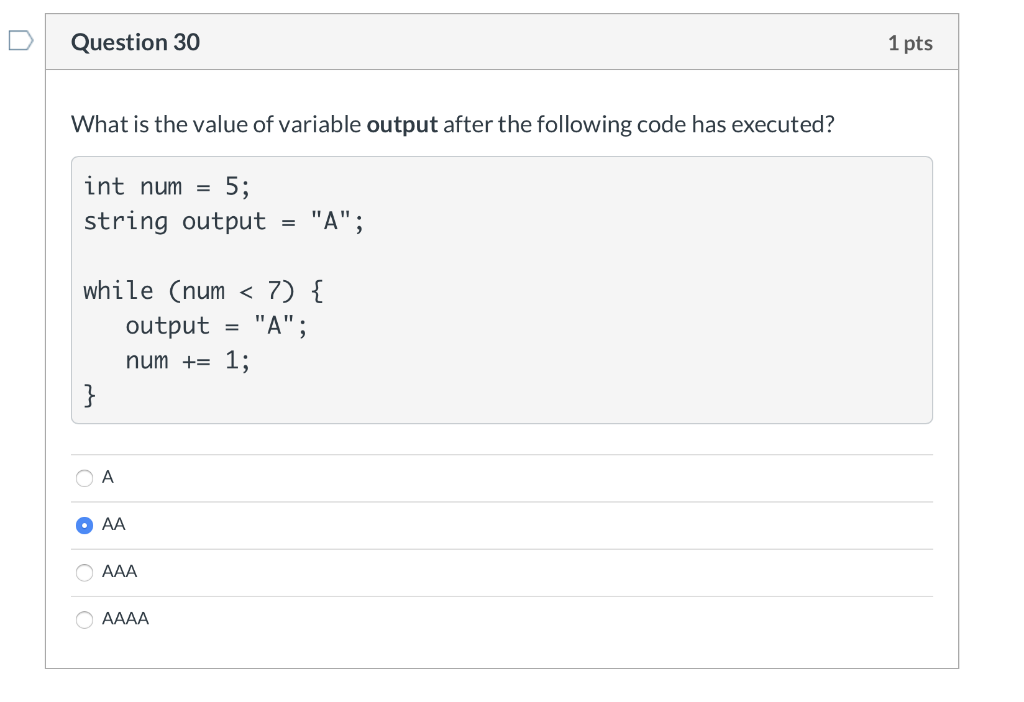
Task: Click the "while (num < 7)" code line
Action: (203, 291)
